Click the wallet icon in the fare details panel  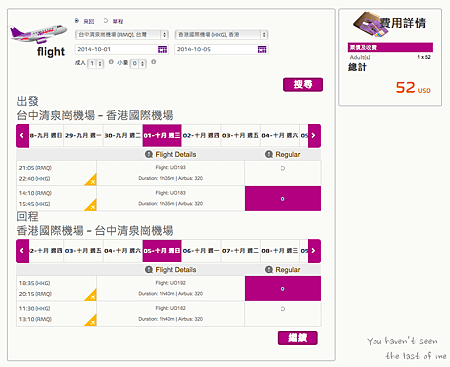click(x=370, y=25)
